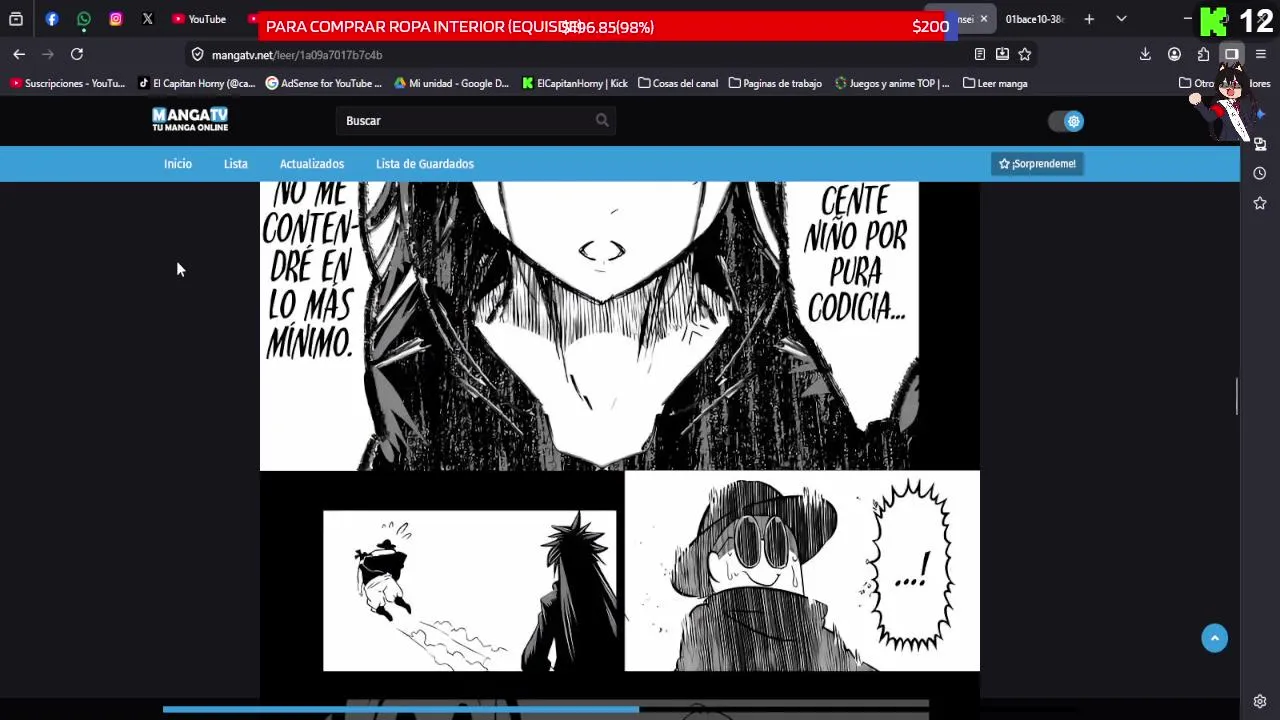The height and width of the screenshot is (720, 1280).
Task: Open bookmarks star in the sidebar
Action: (1260, 203)
